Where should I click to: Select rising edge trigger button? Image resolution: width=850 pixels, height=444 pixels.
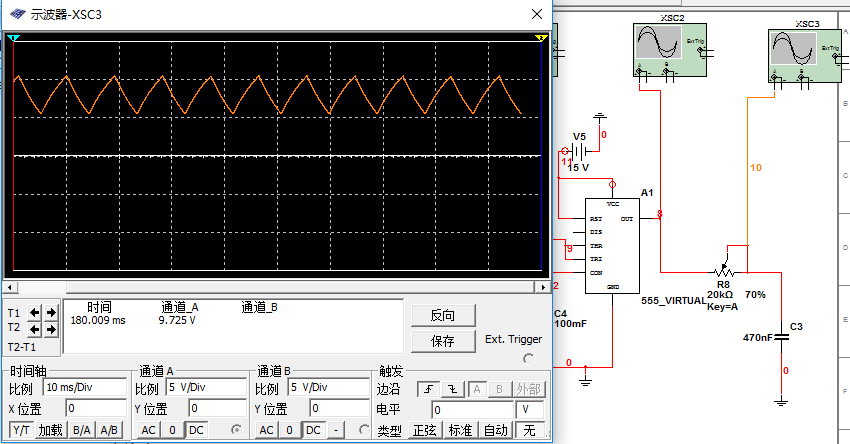[428, 389]
